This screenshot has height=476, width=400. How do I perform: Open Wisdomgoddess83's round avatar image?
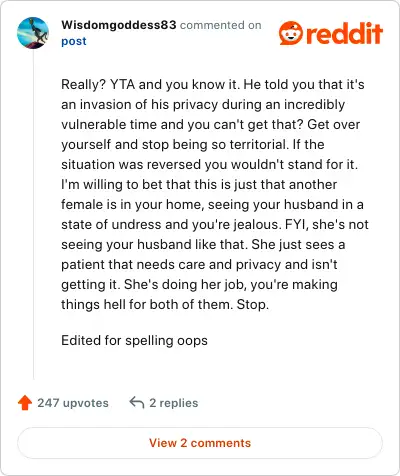pyautogui.click(x=33, y=33)
